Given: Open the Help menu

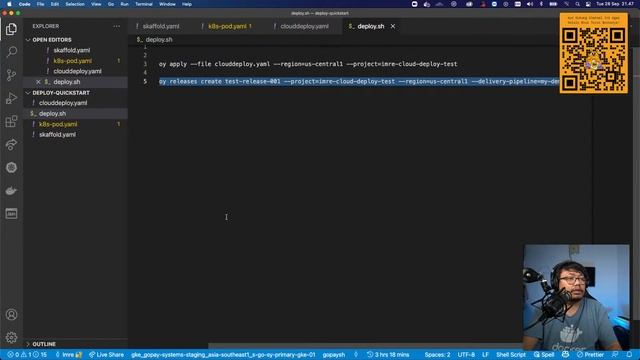Looking at the screenshot, I should pos(187,4).
